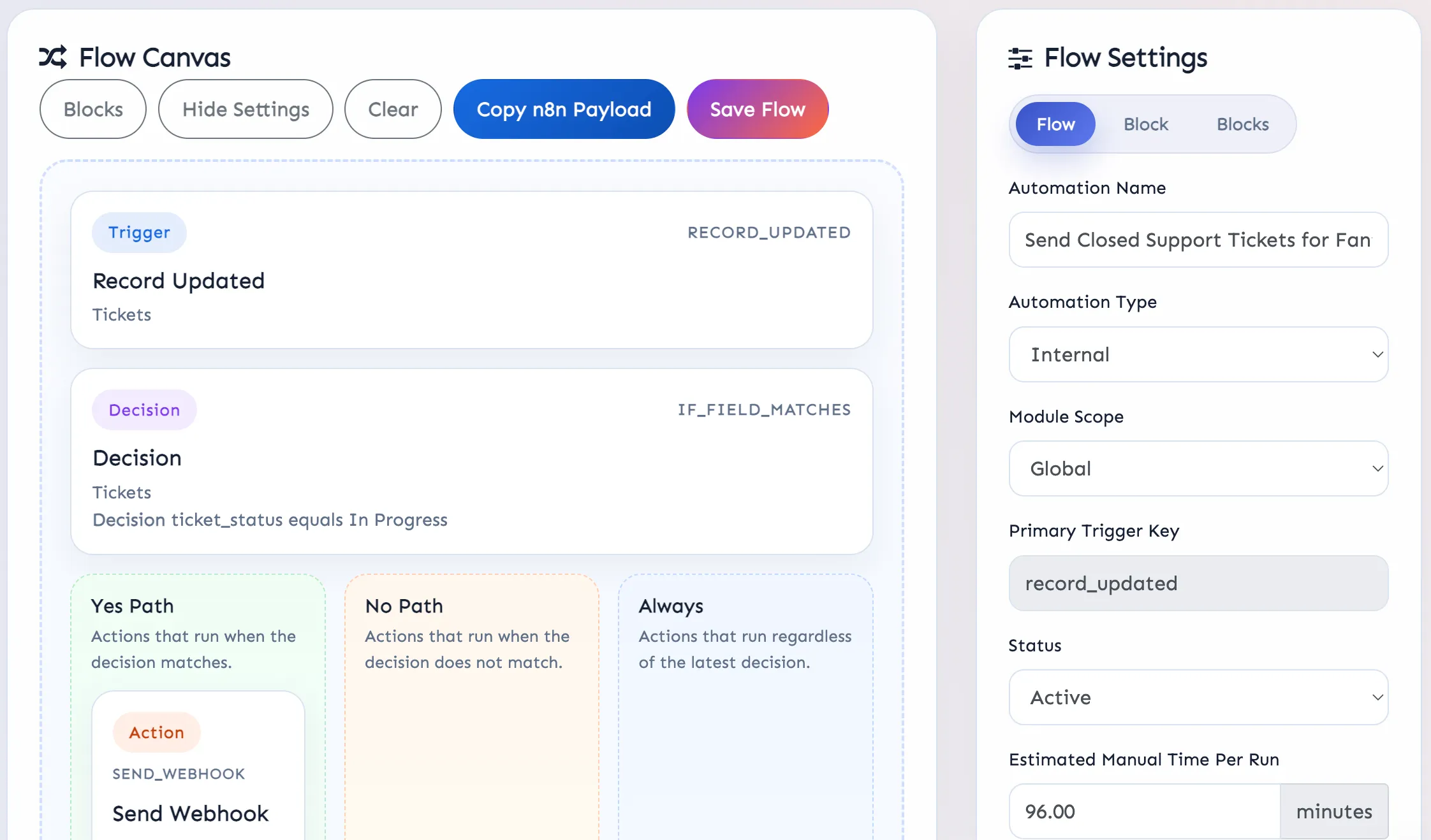Viewport: 1431px width, 840px height.
Task: Click the Hide Settings button
Action: click(x=246, y=109)
